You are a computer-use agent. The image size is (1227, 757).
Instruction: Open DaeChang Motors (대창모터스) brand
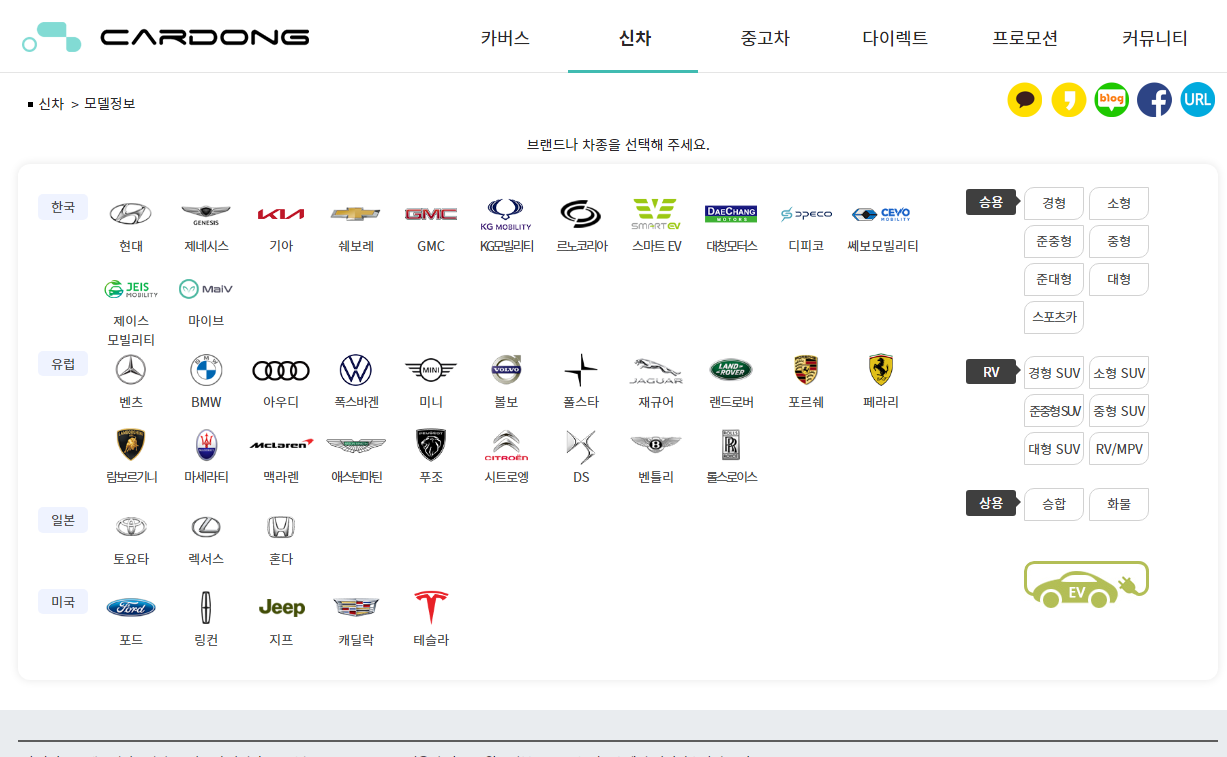(x=731, y=214)
